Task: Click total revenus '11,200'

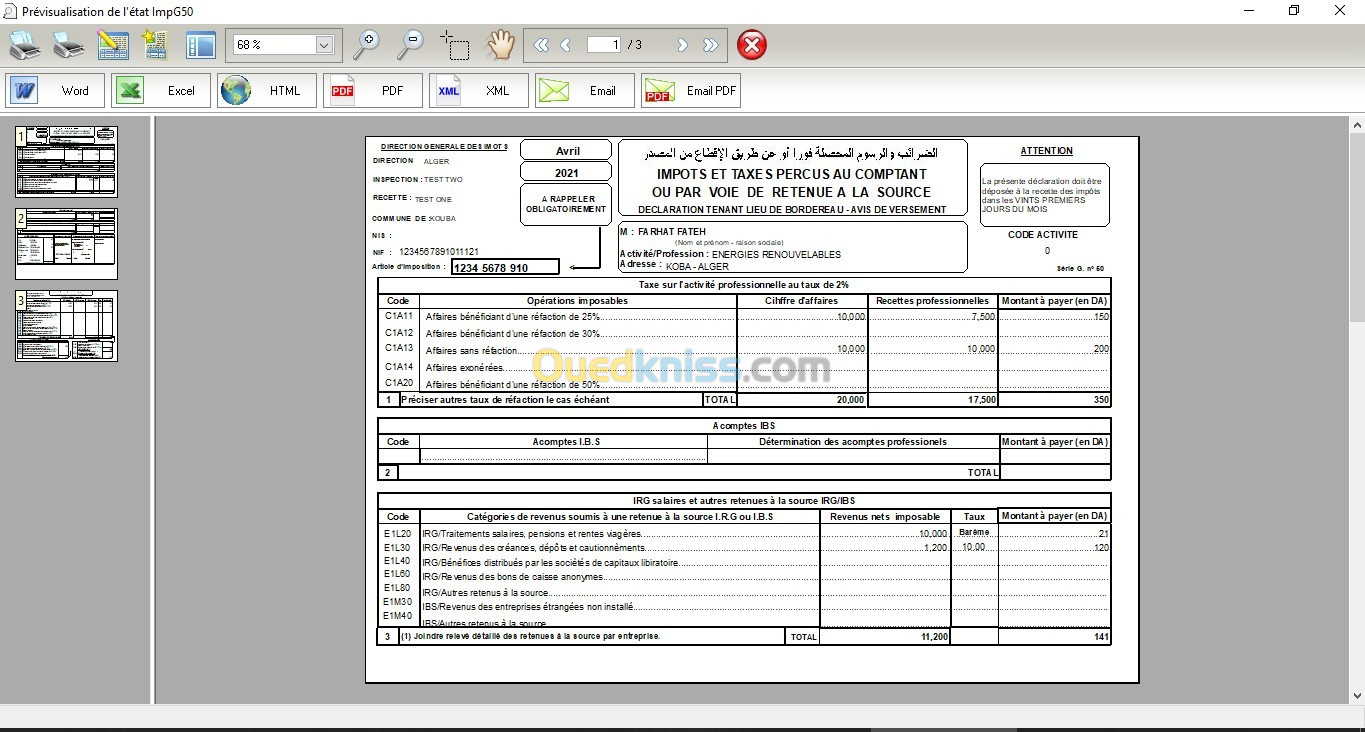Action: click(934, 636)
